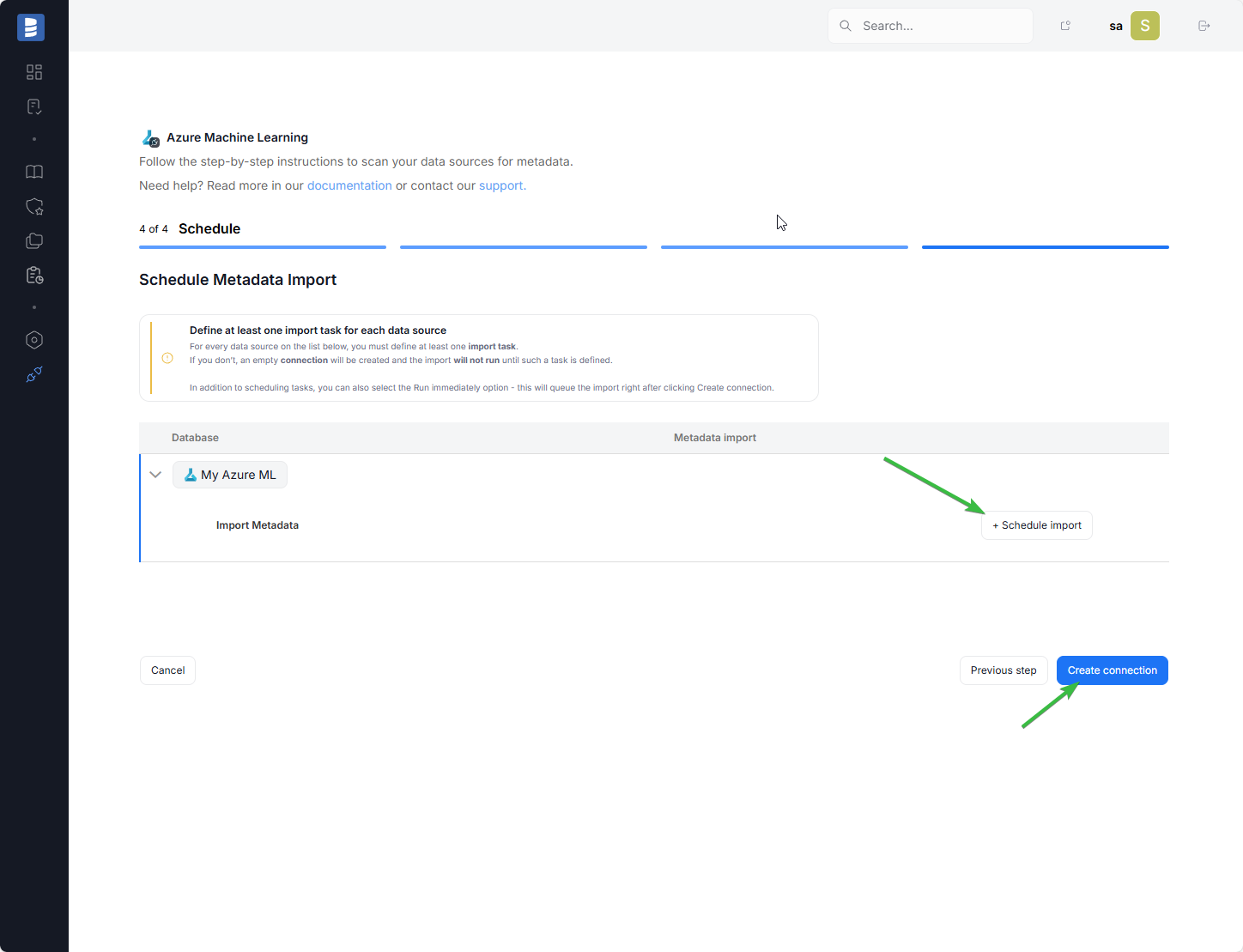Click the shield with star sidebar icon
The image size is (1243, 952).
click(x=34, y=207)
